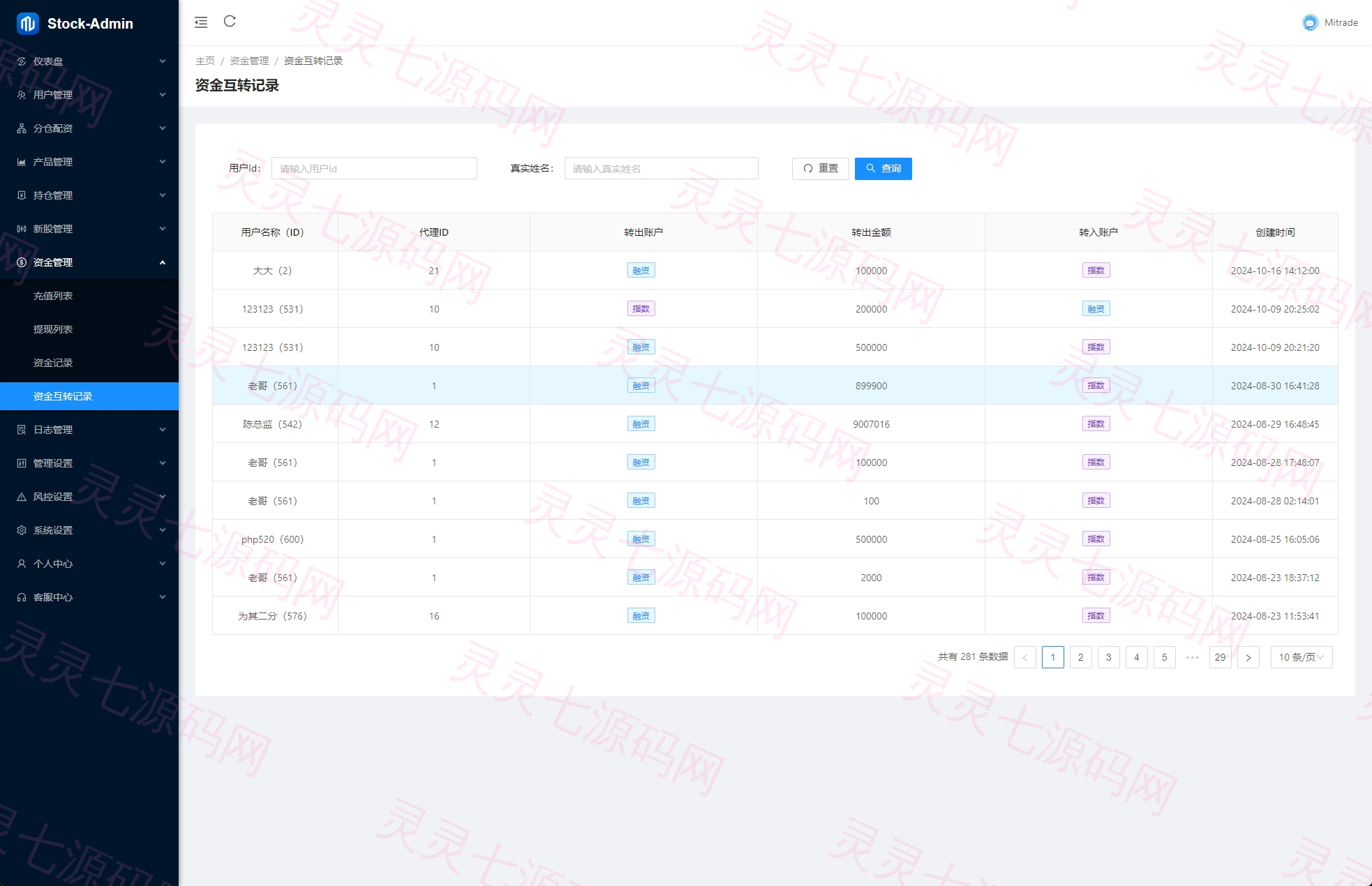This screenshot has height=886, width=1372.
Task: Click the 管理设置 icon in sidebar
Action: [22, 463]
